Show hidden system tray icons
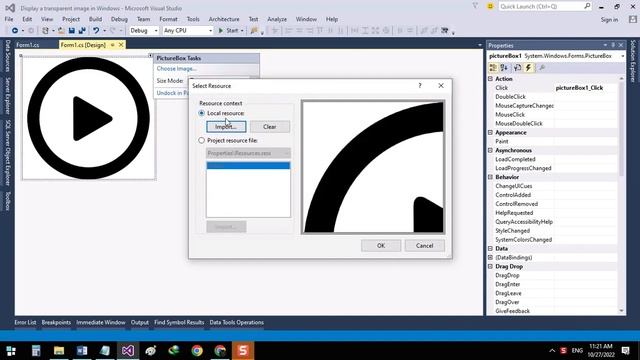Screen dimensions: 640x360 coord(552,351)
